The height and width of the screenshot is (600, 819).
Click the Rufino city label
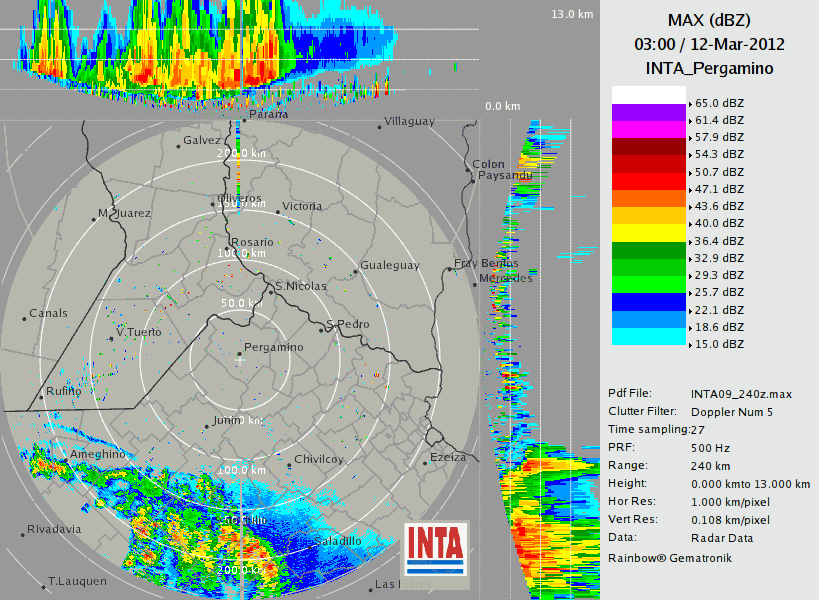64,391
